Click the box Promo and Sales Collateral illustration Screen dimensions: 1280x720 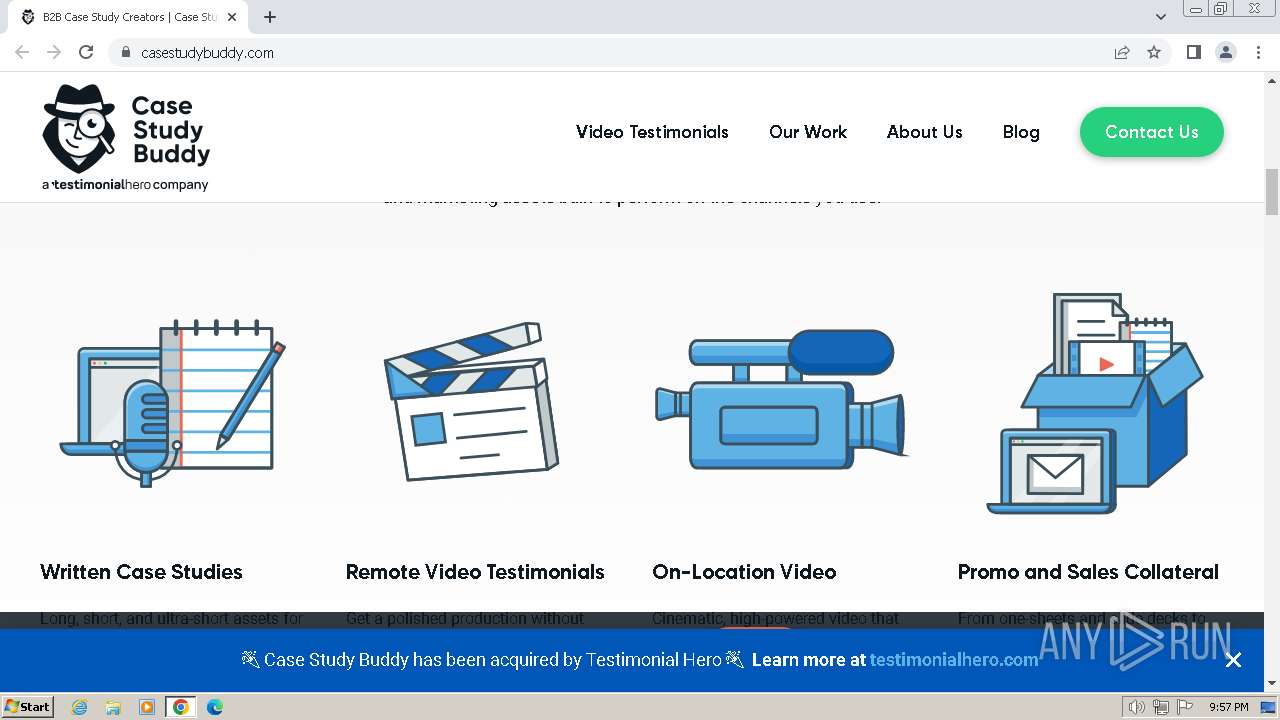[x=1095, y=404]
